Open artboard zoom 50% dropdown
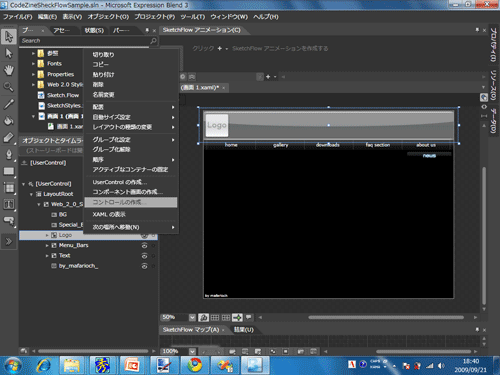 coord(192,317)
